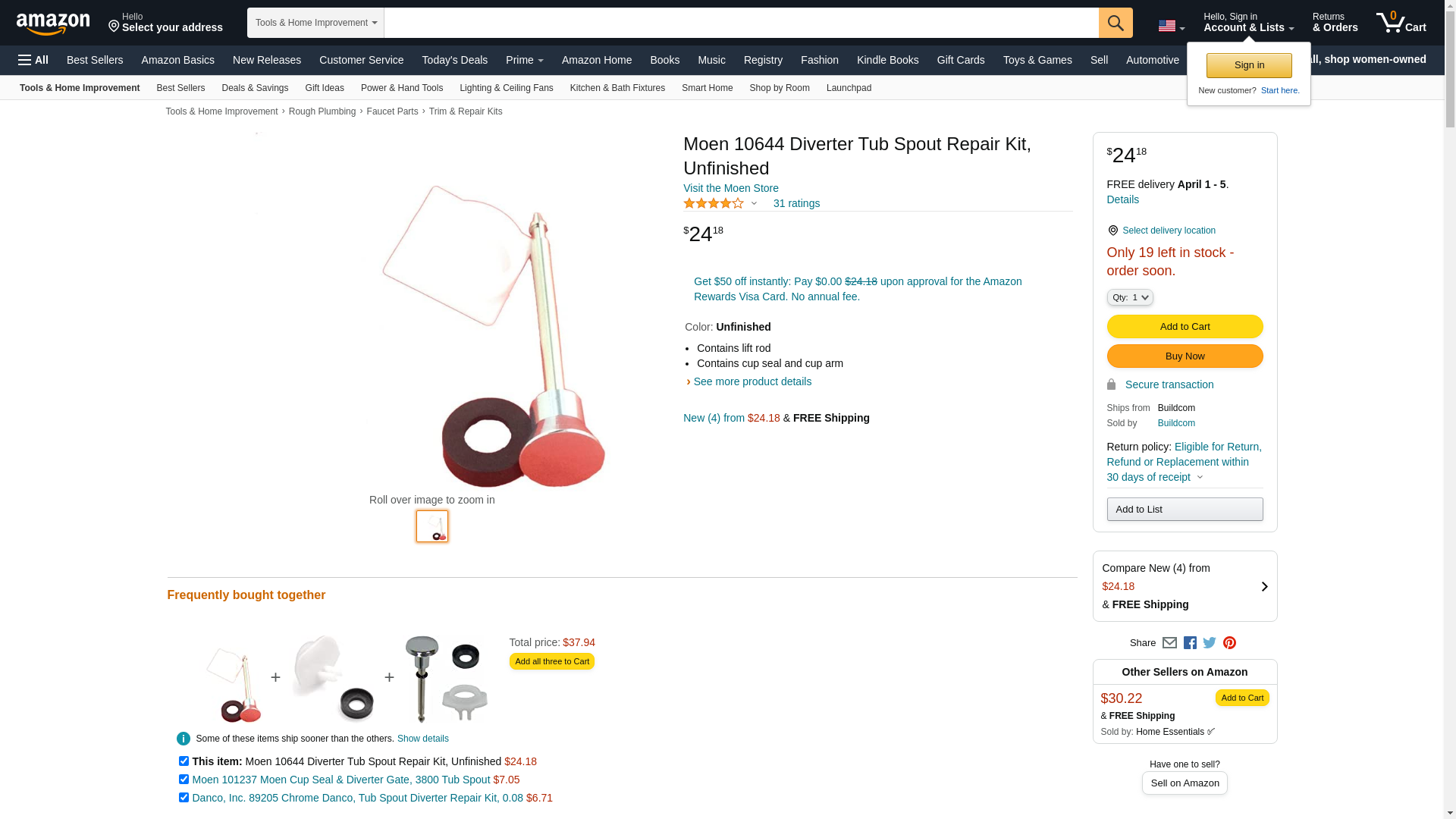The image size is (1456, 819).
Task: Open the All hamburger menu
Action: pyautogui.click(x=33, y=60)
